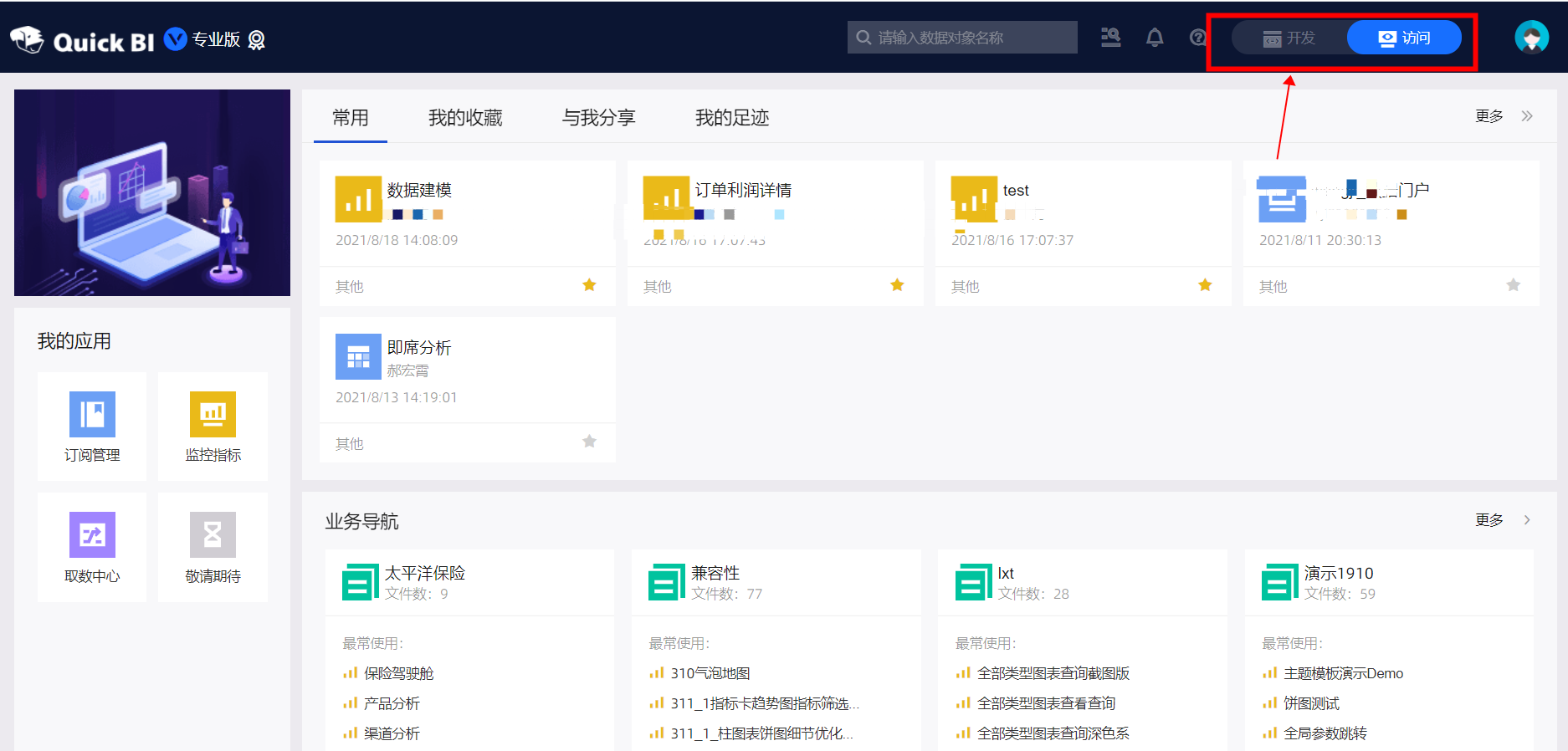Open the 监控指标 app icon

[x=213, y=414]
